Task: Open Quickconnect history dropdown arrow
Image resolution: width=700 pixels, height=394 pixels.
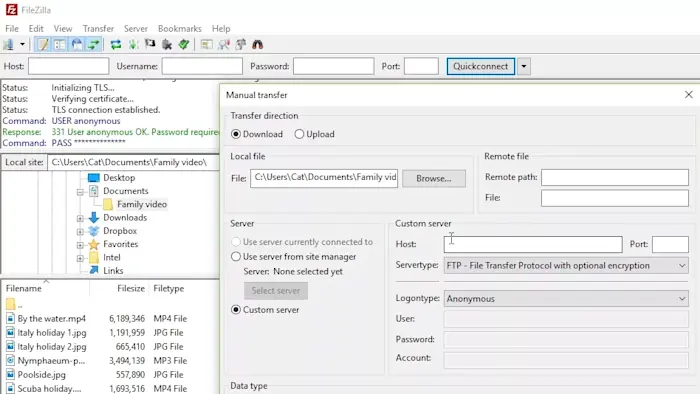Action: 524,66
